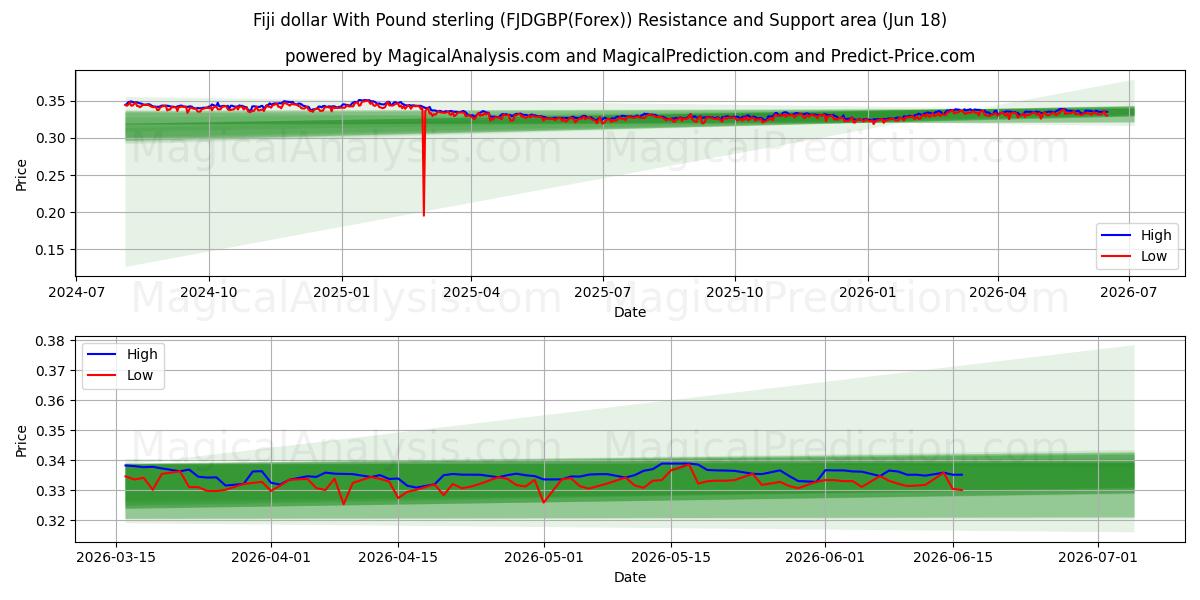Click 'Low' in the top chart legend
1200x600 pixels.
[1154, 257]
